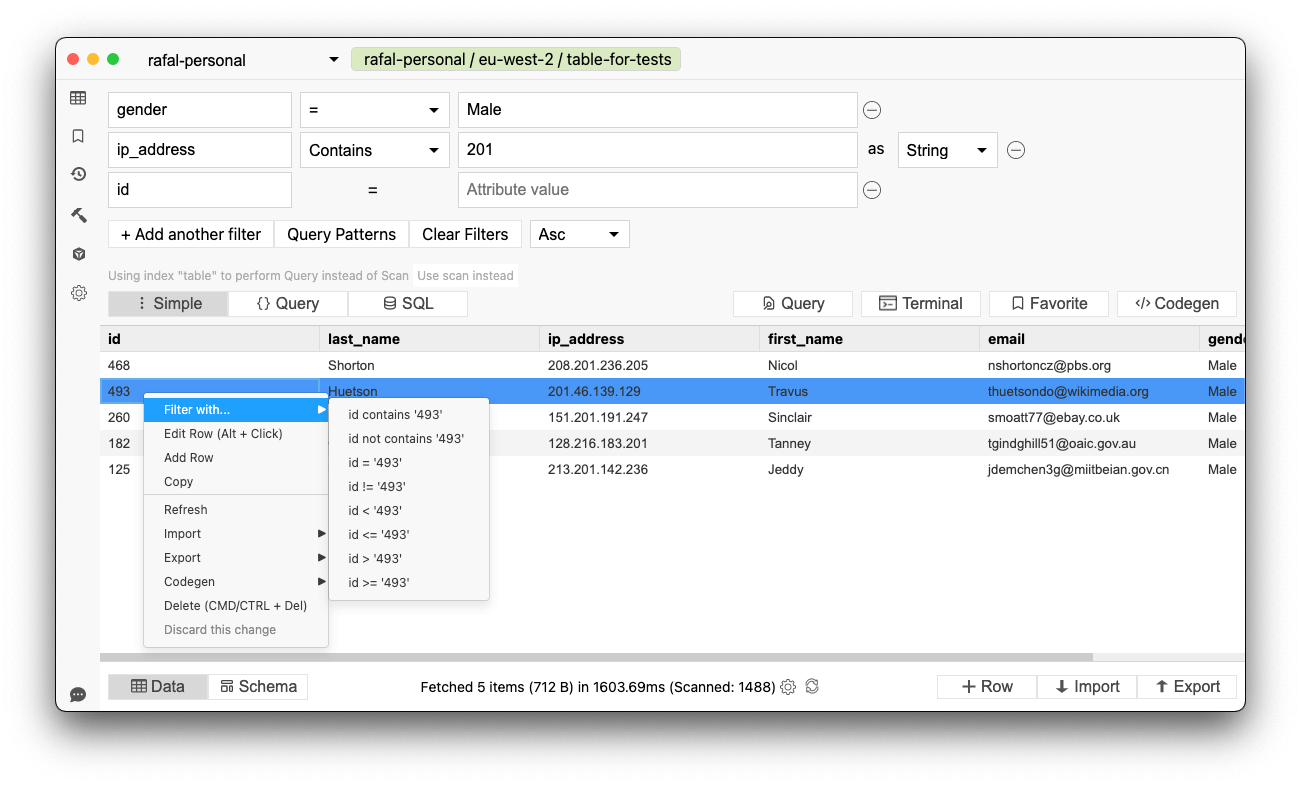This screenshot has height=785, width=1301.
Task: Change sort order using the Asc dropdown
Action: (579, 233)
